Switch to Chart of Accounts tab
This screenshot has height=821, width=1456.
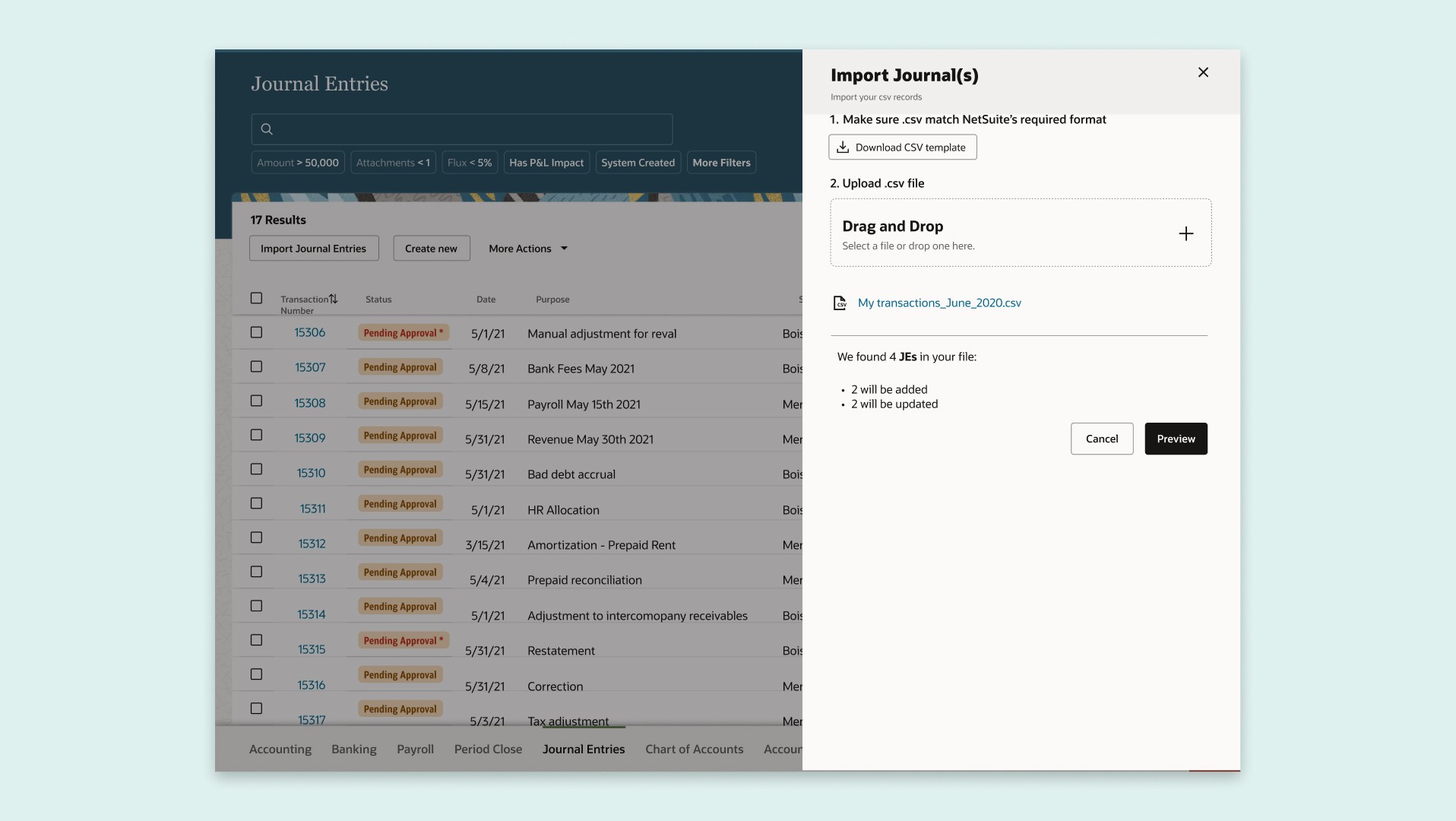point(695,749)
